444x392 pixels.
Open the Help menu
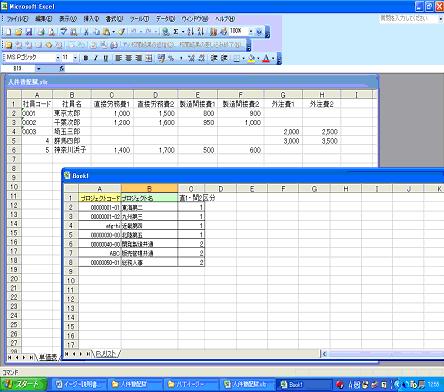coord(225,19)
